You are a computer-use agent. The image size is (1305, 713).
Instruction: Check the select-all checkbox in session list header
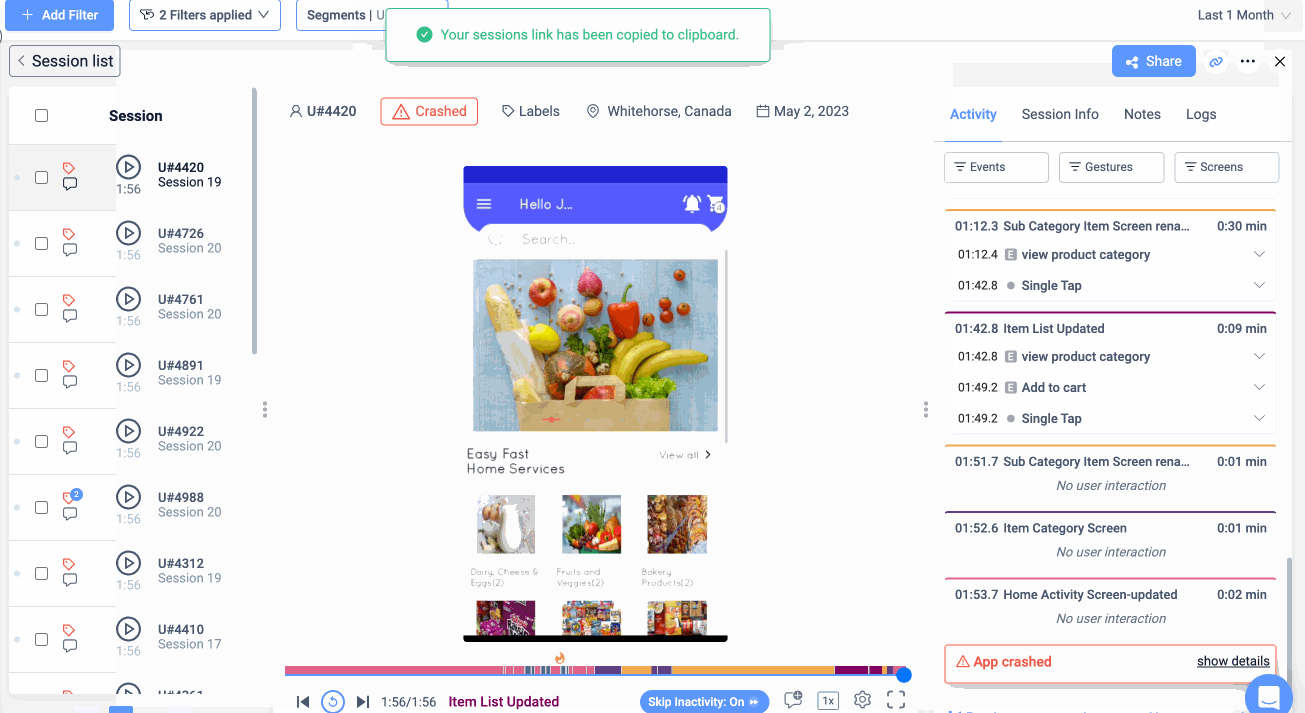(x=41, y=113)
